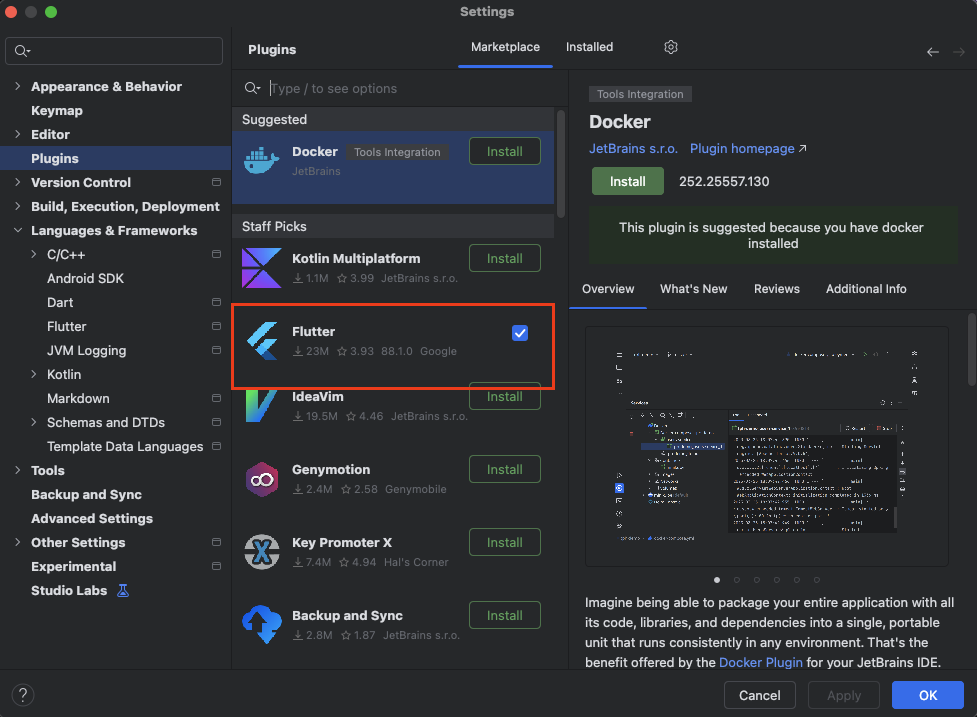The width and height of the screenshot is (977, 717).
Task: Click the Docker Plugin link in description
Action: pyautogui.click(x=760, y=662)
